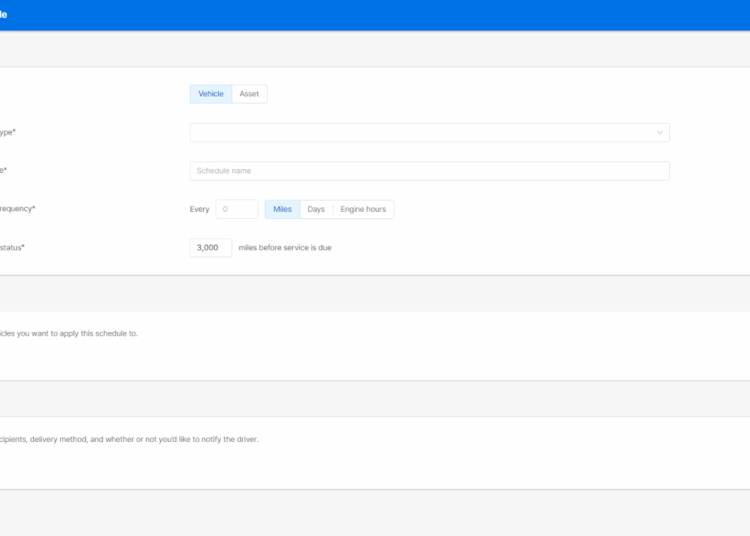The width and height of the screenshot is (750, 536).
Task: Click the gray section bar below blue header
Action: tap(375, 49)
